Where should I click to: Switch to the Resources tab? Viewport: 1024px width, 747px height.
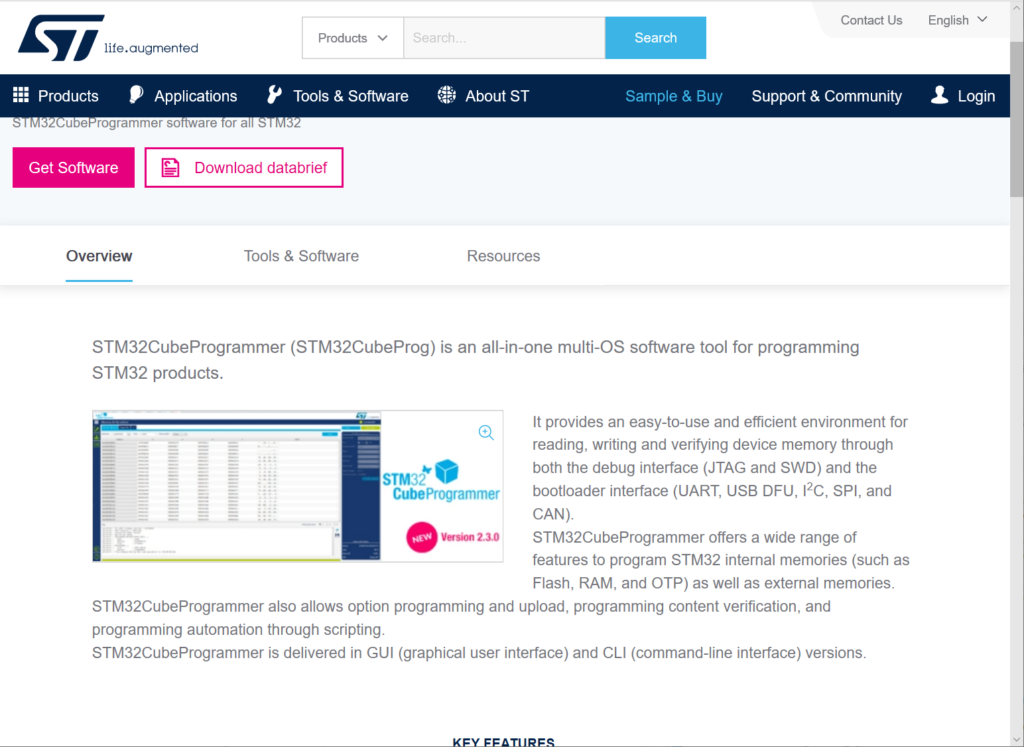tap(503, 256)
